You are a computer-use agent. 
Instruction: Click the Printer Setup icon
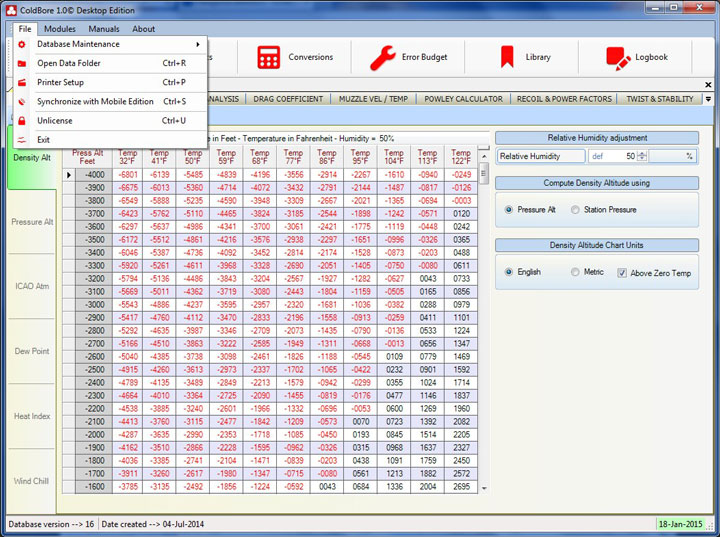[22, 83]
